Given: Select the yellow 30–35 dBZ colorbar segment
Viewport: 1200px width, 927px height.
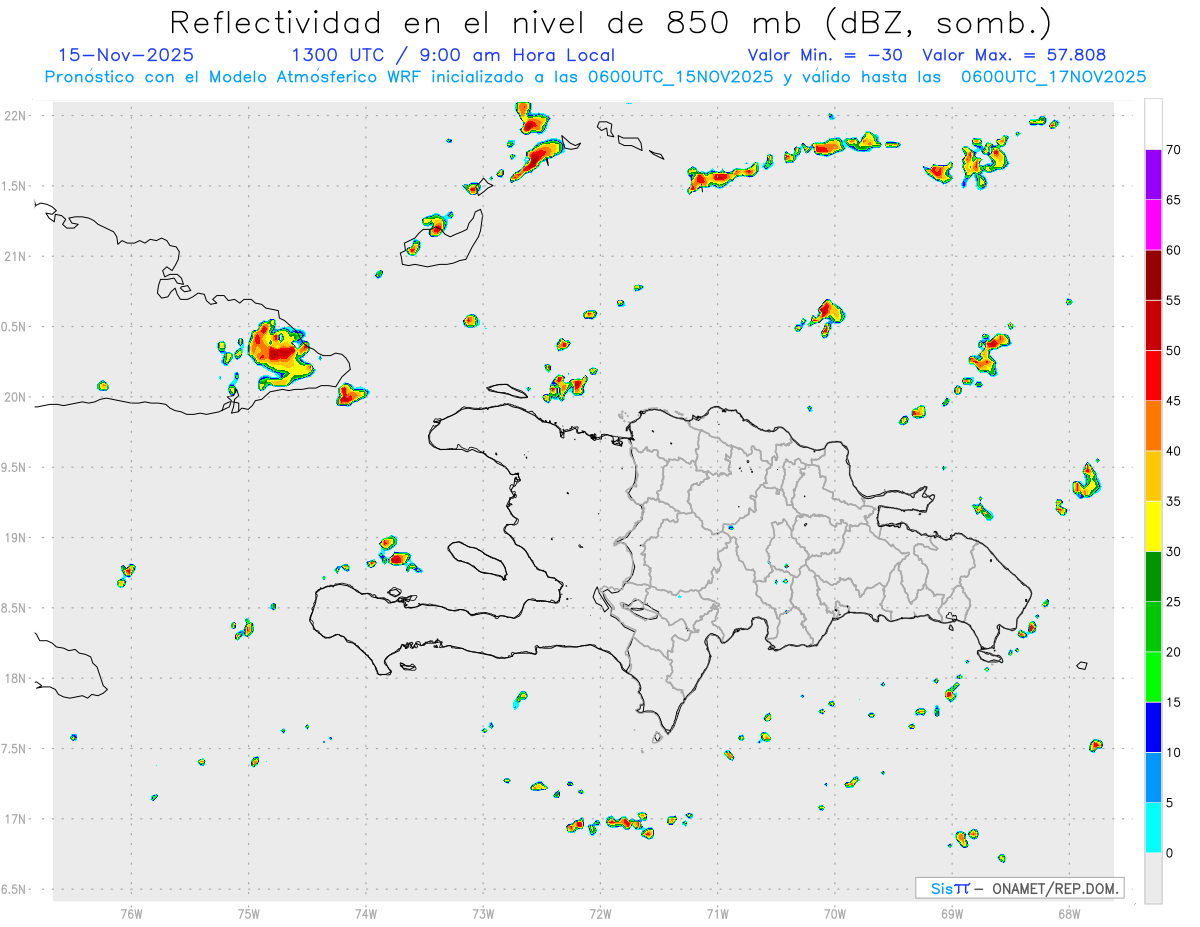Looking at the screenshot, I should 1153,526.
